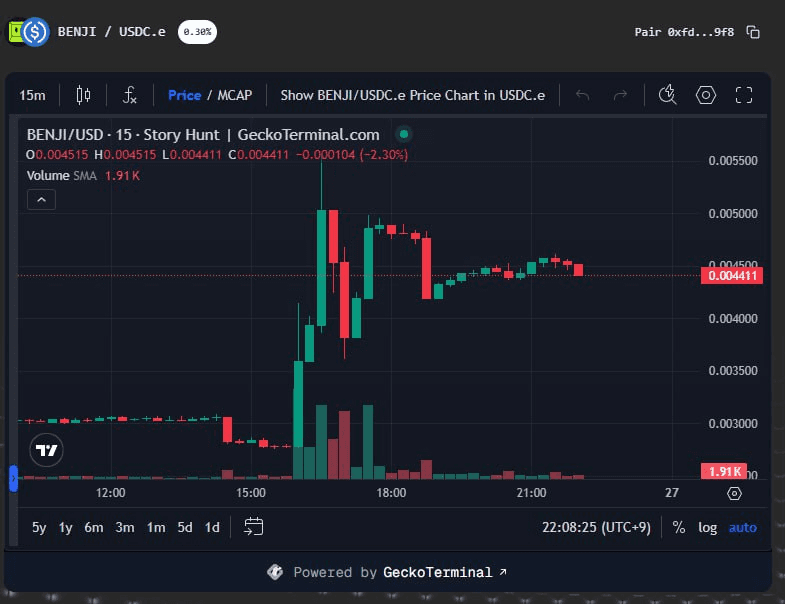Click the 0.004000 price axis label

(x=733, y=319)
